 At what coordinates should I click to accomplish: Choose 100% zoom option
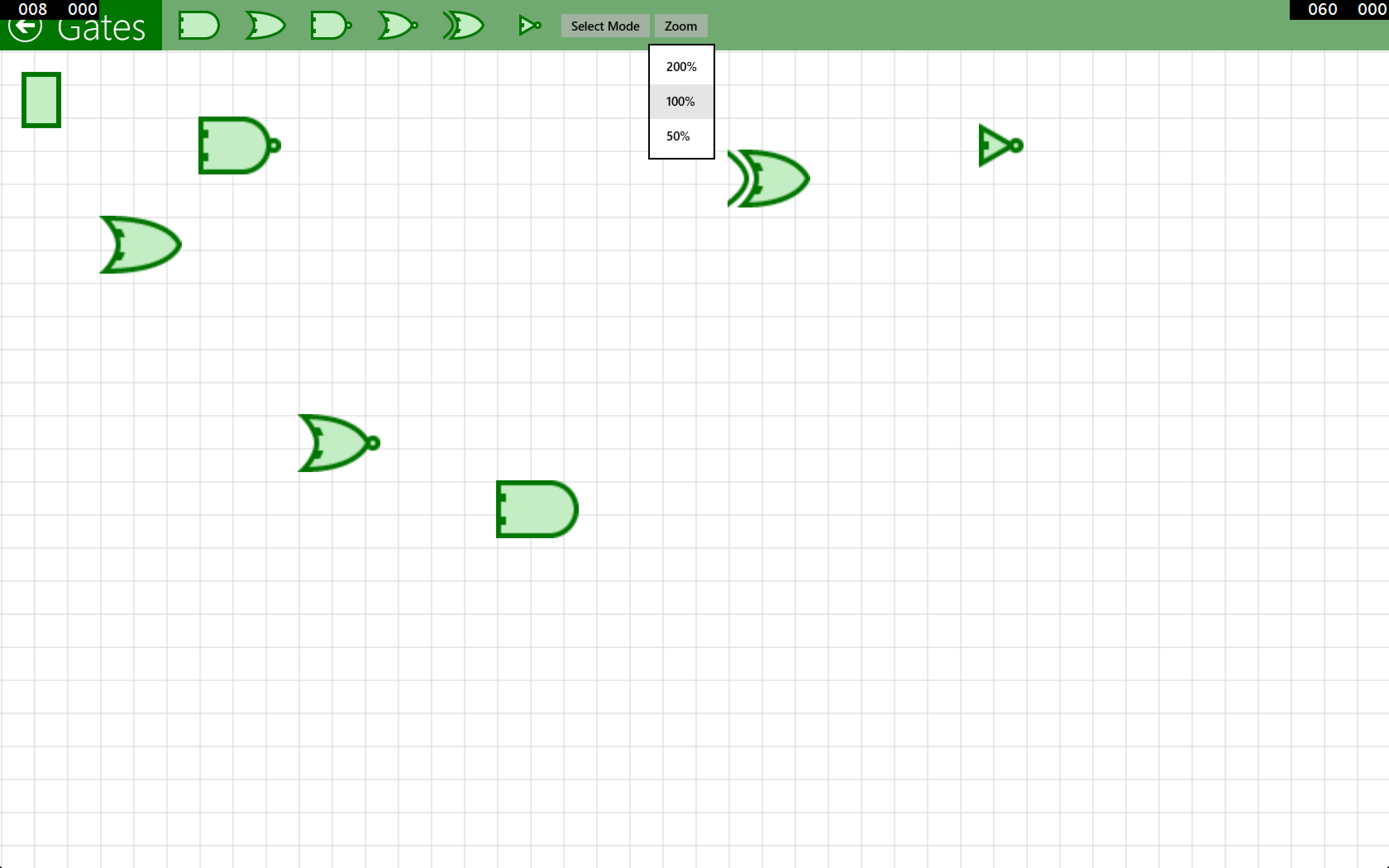click(681, 102)
